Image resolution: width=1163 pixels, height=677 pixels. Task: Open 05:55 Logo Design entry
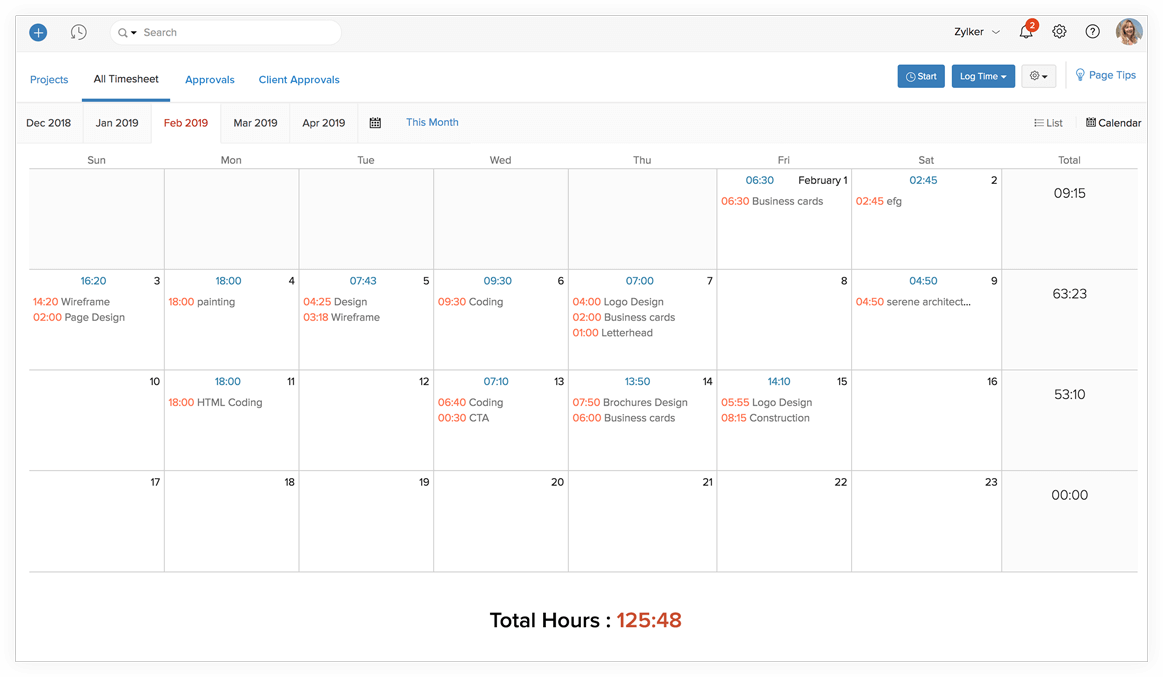[x=766, y=403]
